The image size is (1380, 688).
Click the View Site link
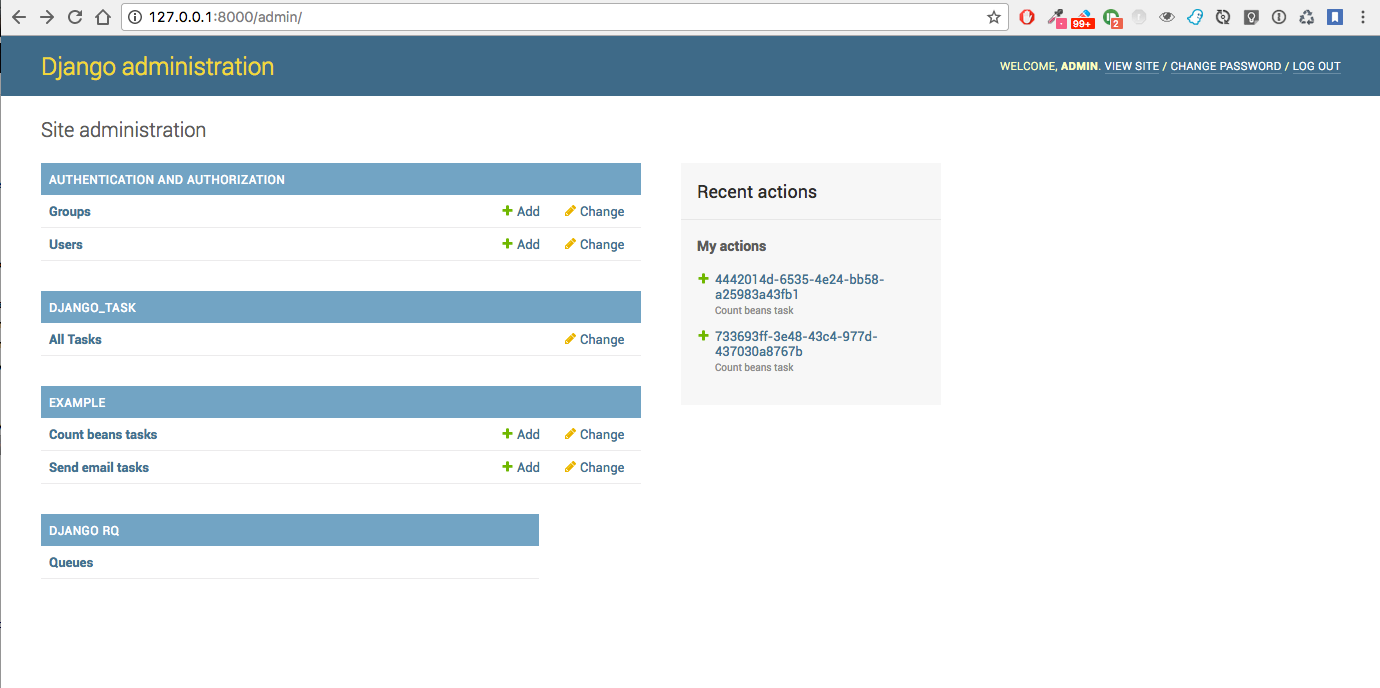click(x=1132, y=67)
